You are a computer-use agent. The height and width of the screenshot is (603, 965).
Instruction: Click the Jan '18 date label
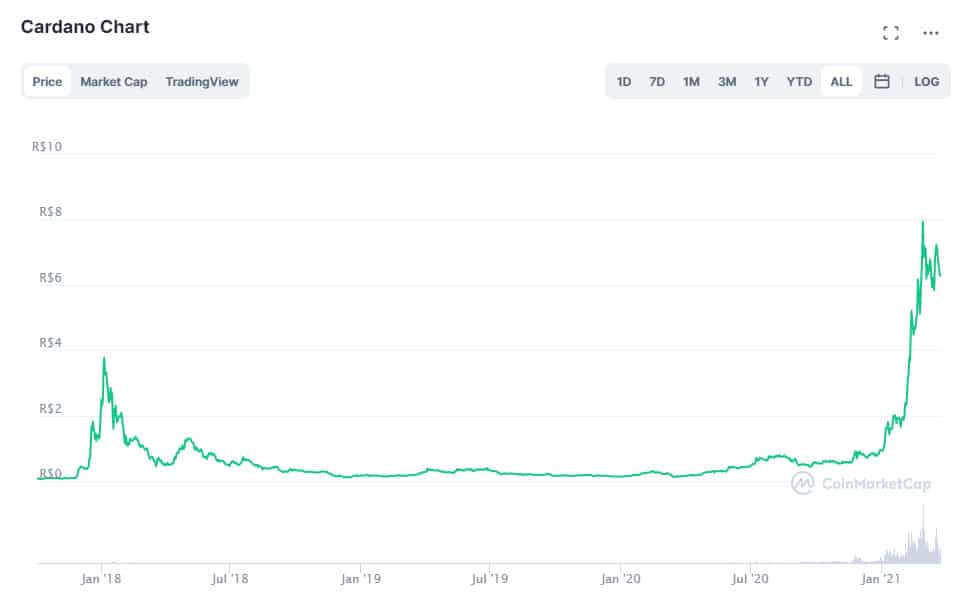click(x=101, y=579)
